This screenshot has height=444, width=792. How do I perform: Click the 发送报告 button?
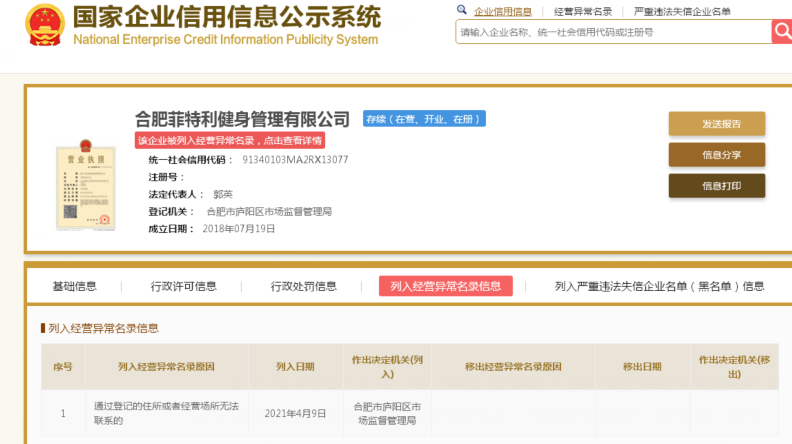pos(717,124)
